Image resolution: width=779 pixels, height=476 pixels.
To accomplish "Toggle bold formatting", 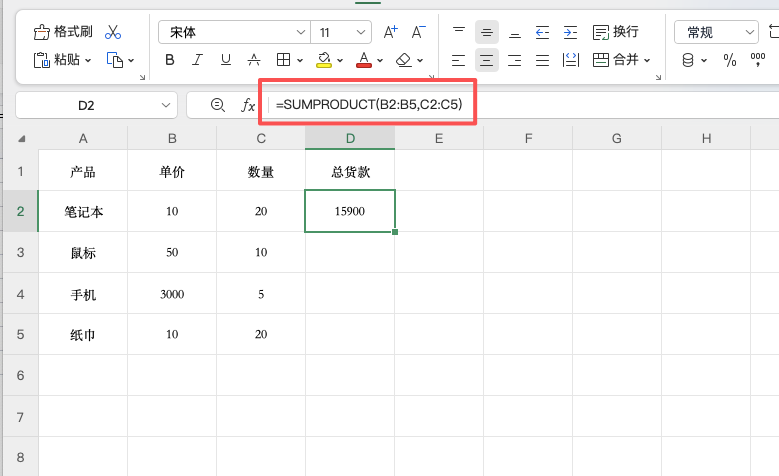I will pyautogui.click(x=169, y=60).
